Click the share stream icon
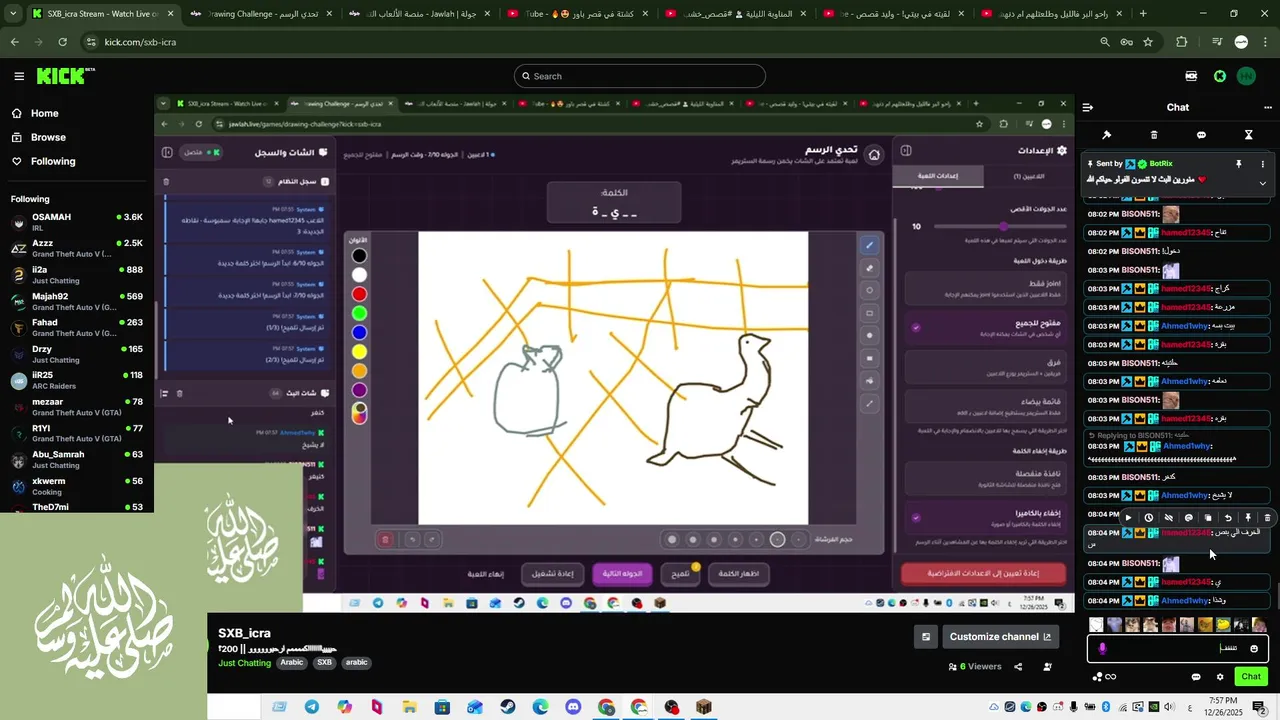 [1018, 667]
